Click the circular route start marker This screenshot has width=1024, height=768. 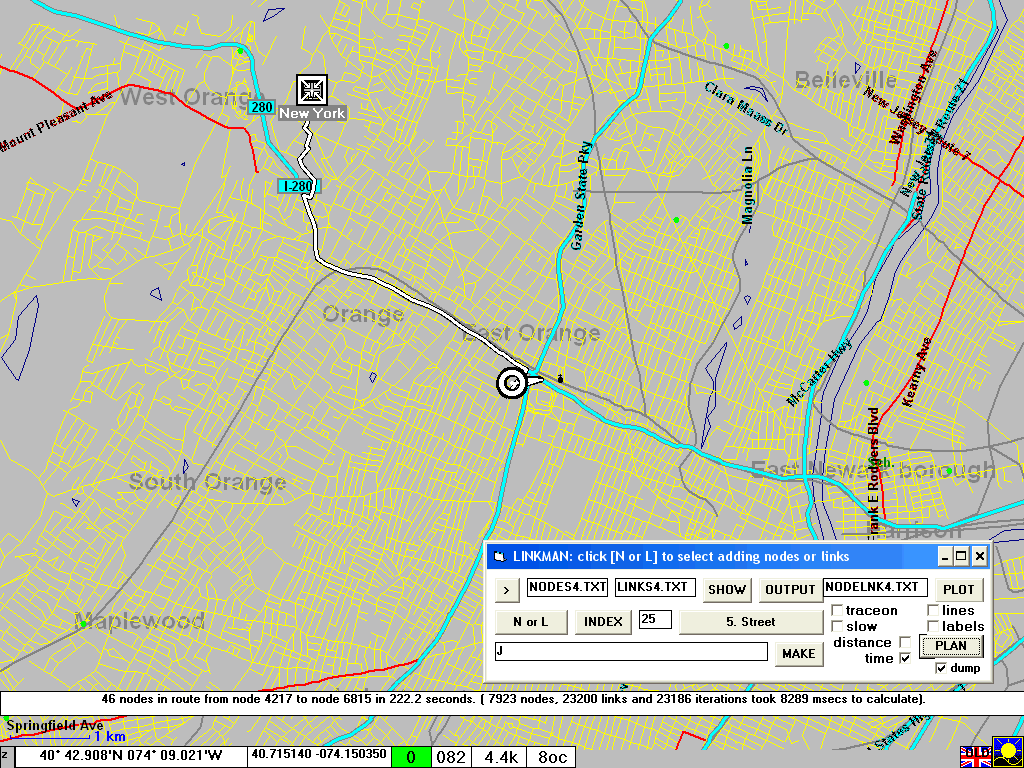click(x=511, y=382)
